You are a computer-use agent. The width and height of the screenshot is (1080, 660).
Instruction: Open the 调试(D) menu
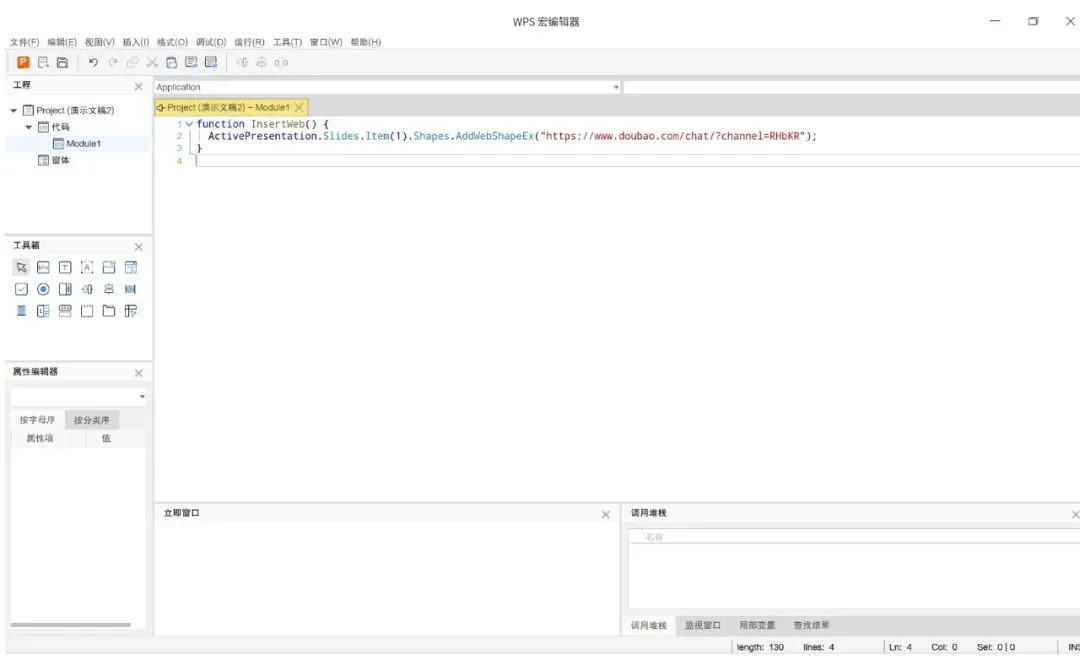point(211,42)
